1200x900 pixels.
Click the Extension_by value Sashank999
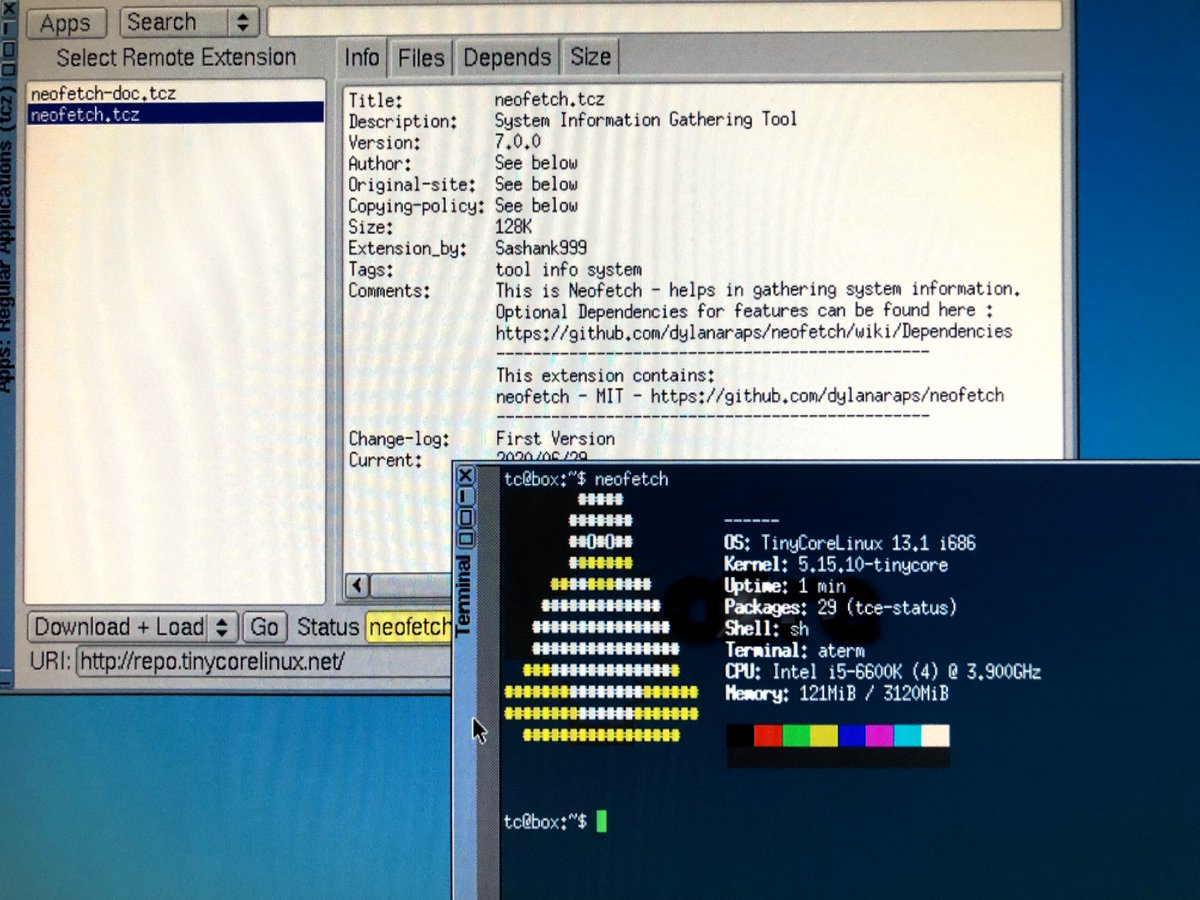(542, 248)
